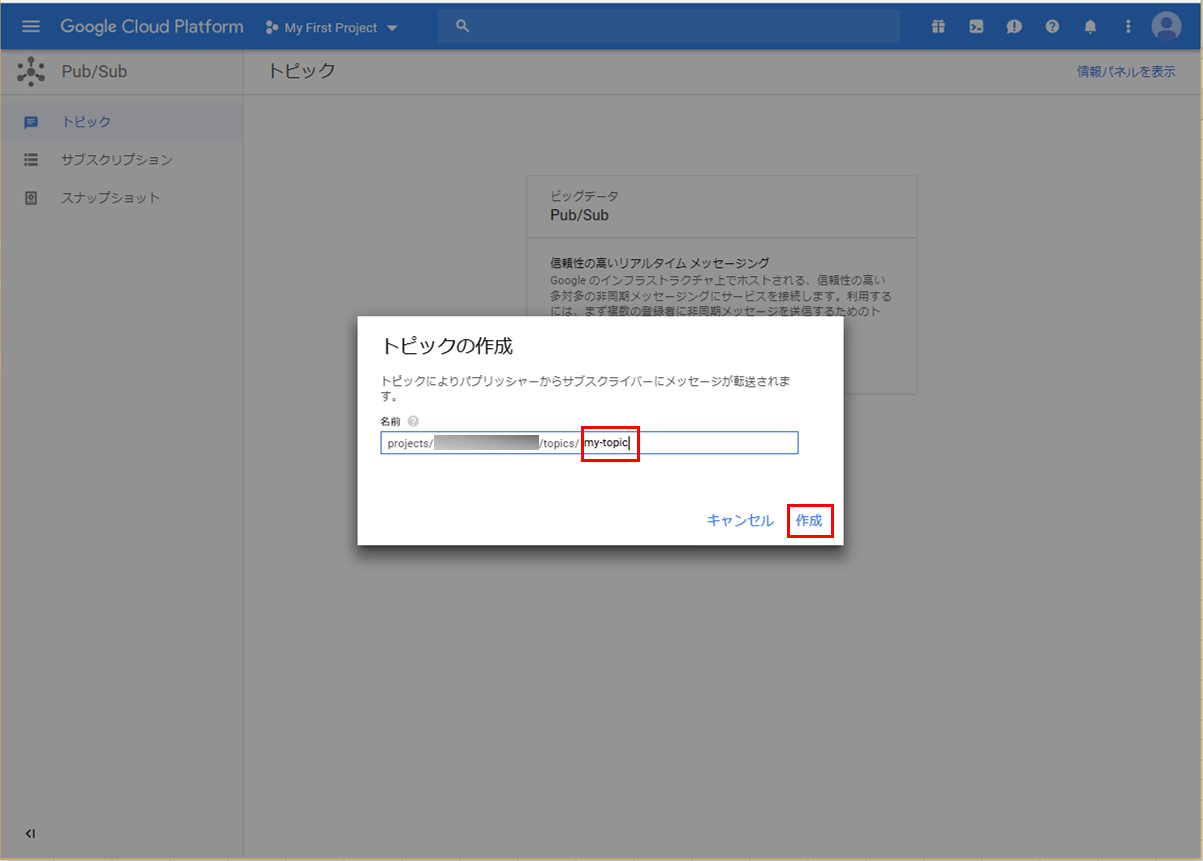The image size is (1203, 861).
Task: Show notifications bell
Action: click(x=1090, y=27)
